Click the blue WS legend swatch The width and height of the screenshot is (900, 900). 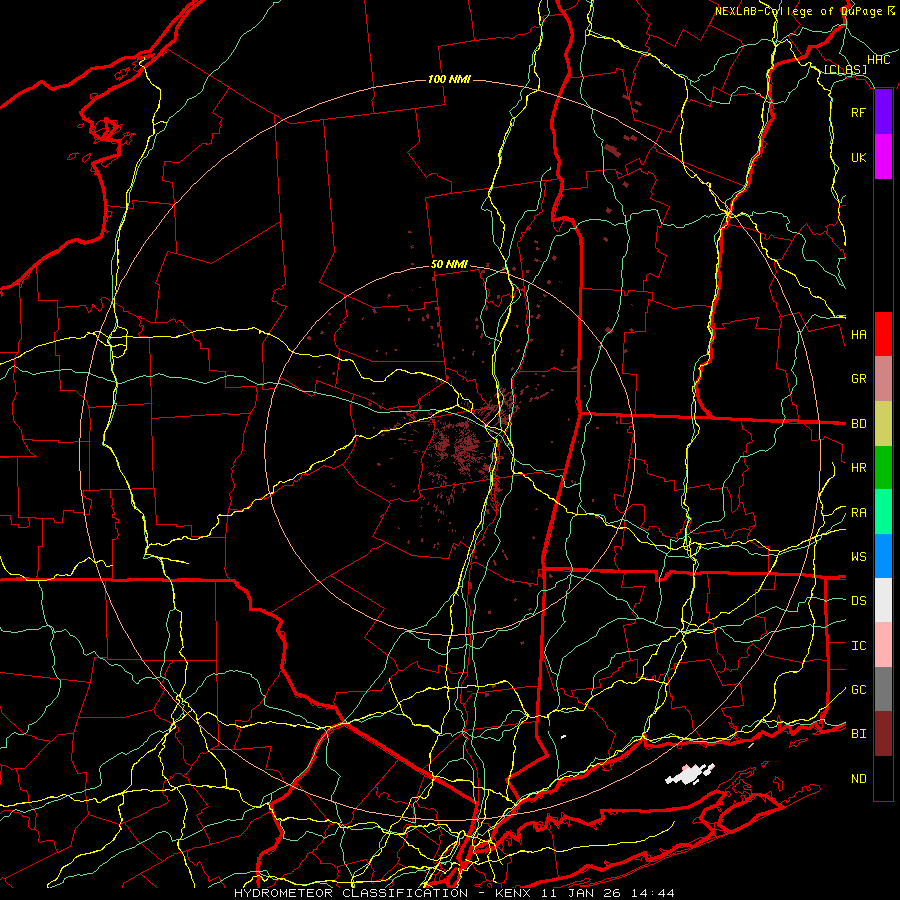click(883, 556)
